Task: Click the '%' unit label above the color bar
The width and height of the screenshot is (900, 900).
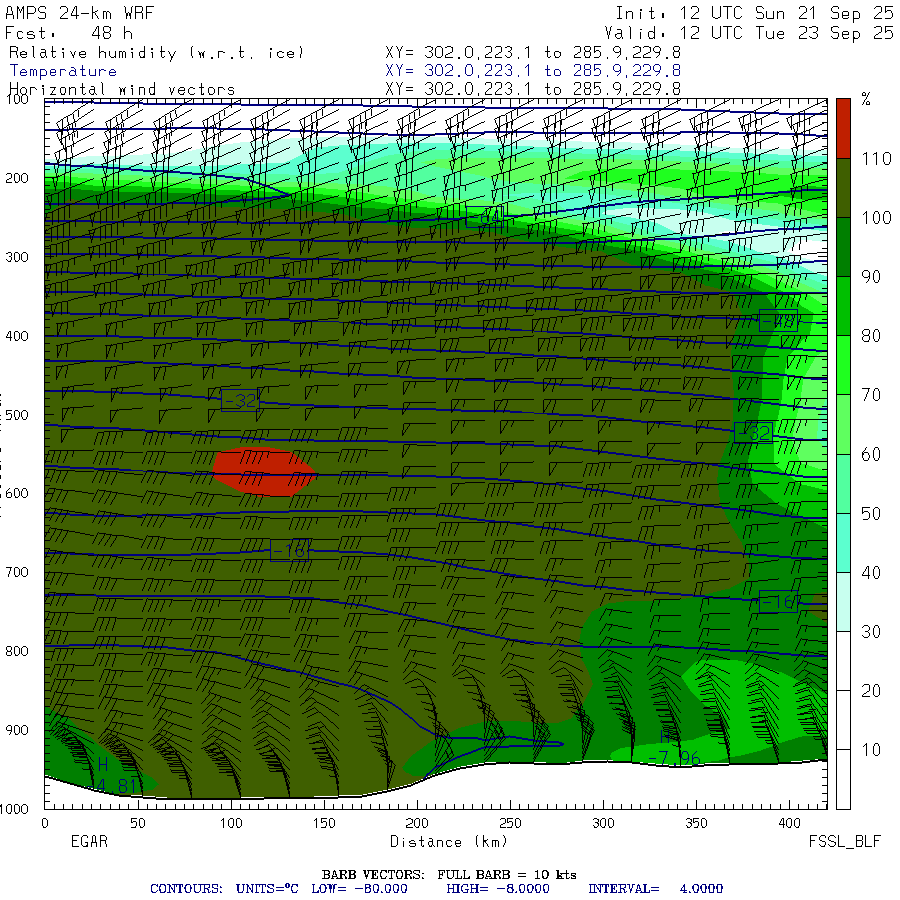Action: [866, 99]
